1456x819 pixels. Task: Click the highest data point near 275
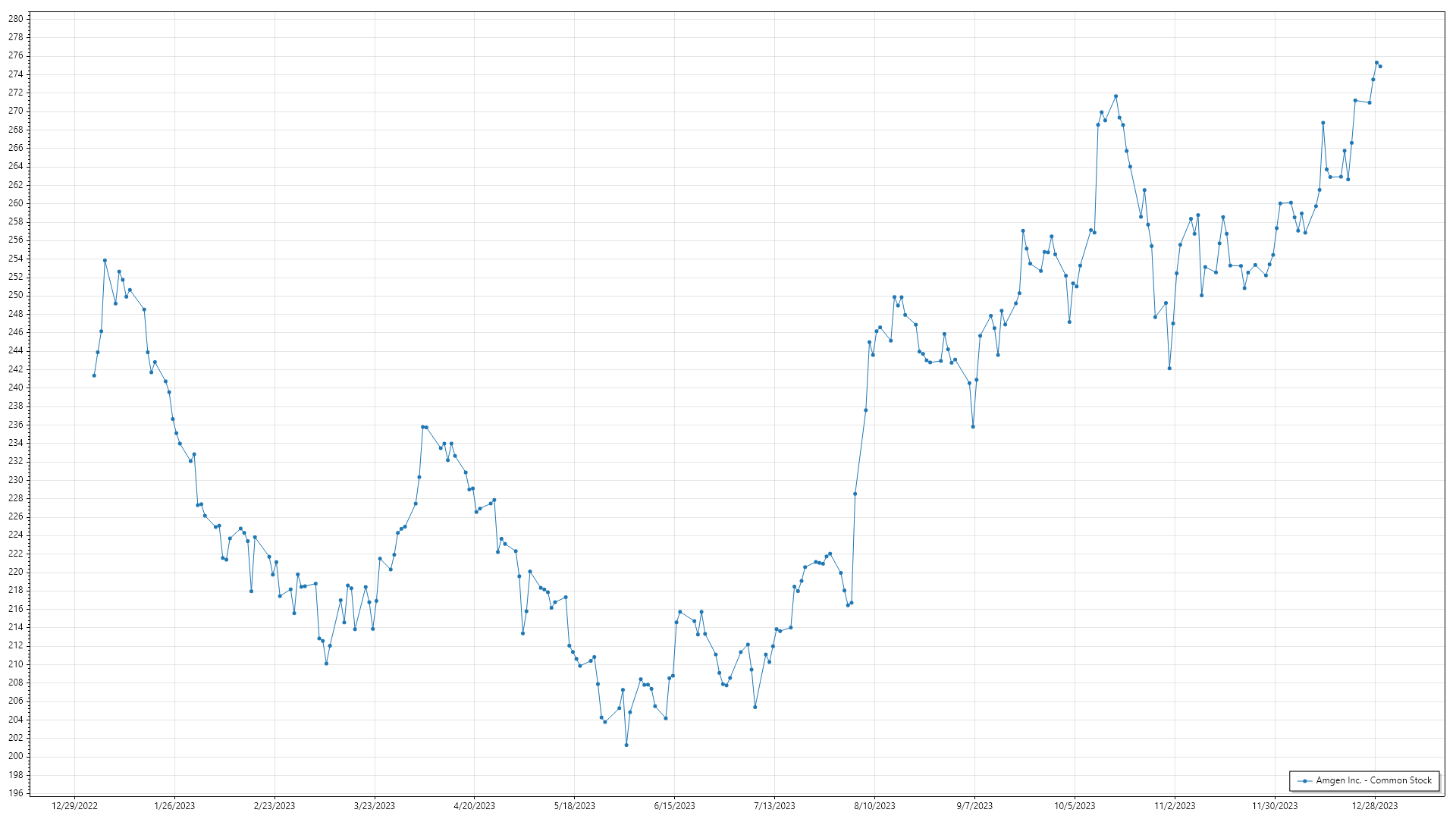tap(1376, 63)
